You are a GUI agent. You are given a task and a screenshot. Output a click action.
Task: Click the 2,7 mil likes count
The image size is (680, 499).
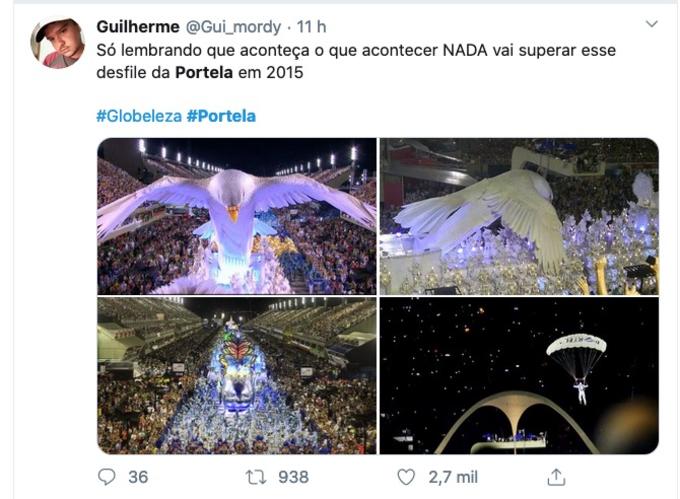[453, 477]
